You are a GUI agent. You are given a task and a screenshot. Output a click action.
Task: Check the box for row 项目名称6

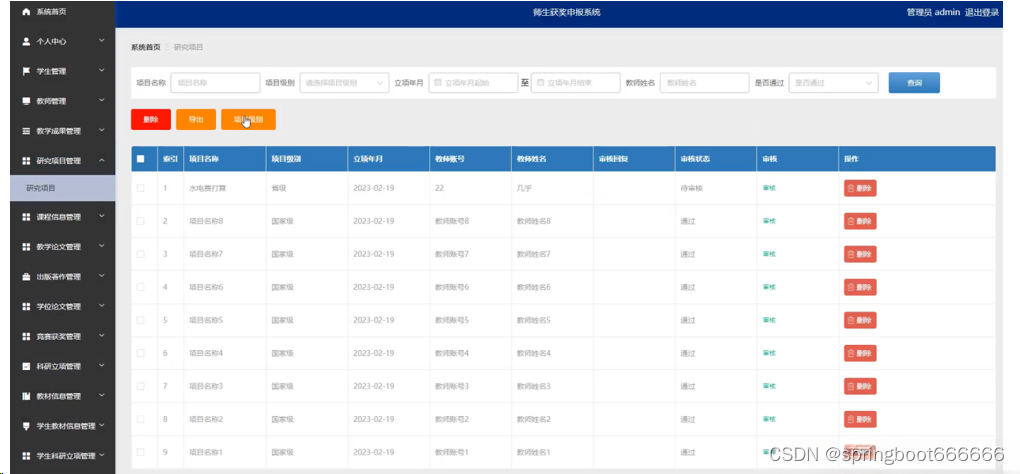click(x=141, y=287)
